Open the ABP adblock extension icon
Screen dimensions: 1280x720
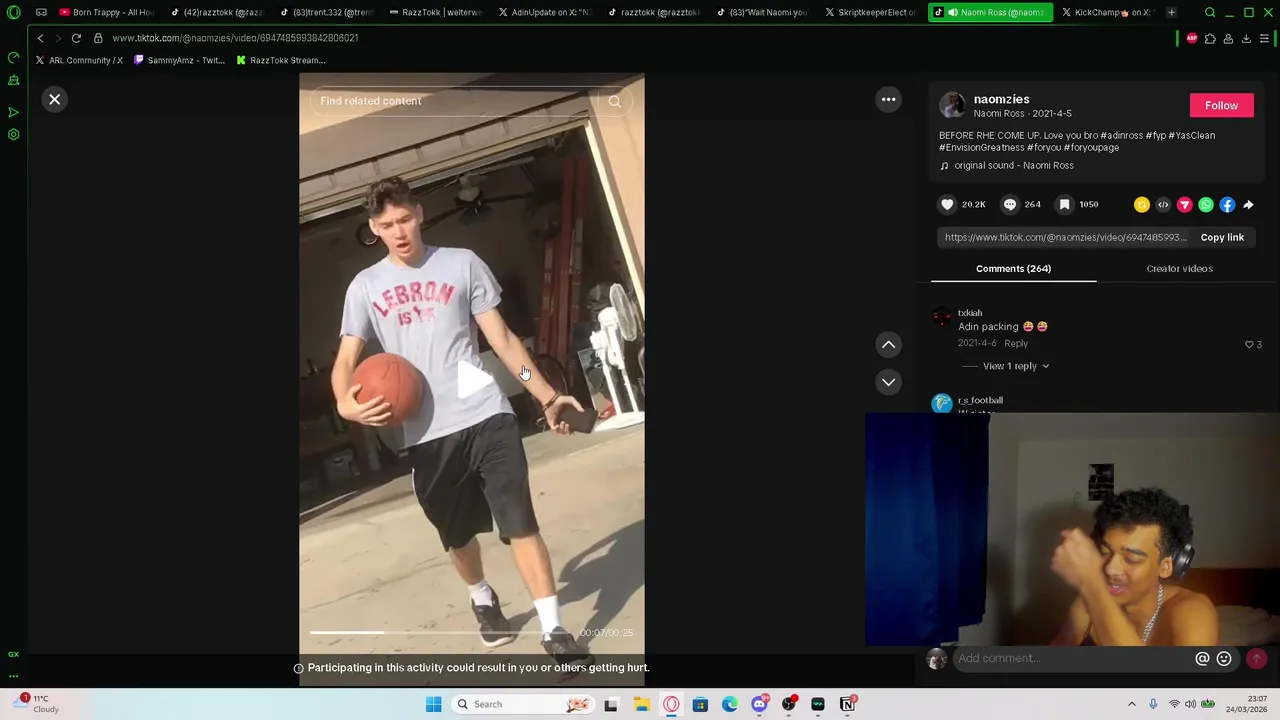(1191, 38)
